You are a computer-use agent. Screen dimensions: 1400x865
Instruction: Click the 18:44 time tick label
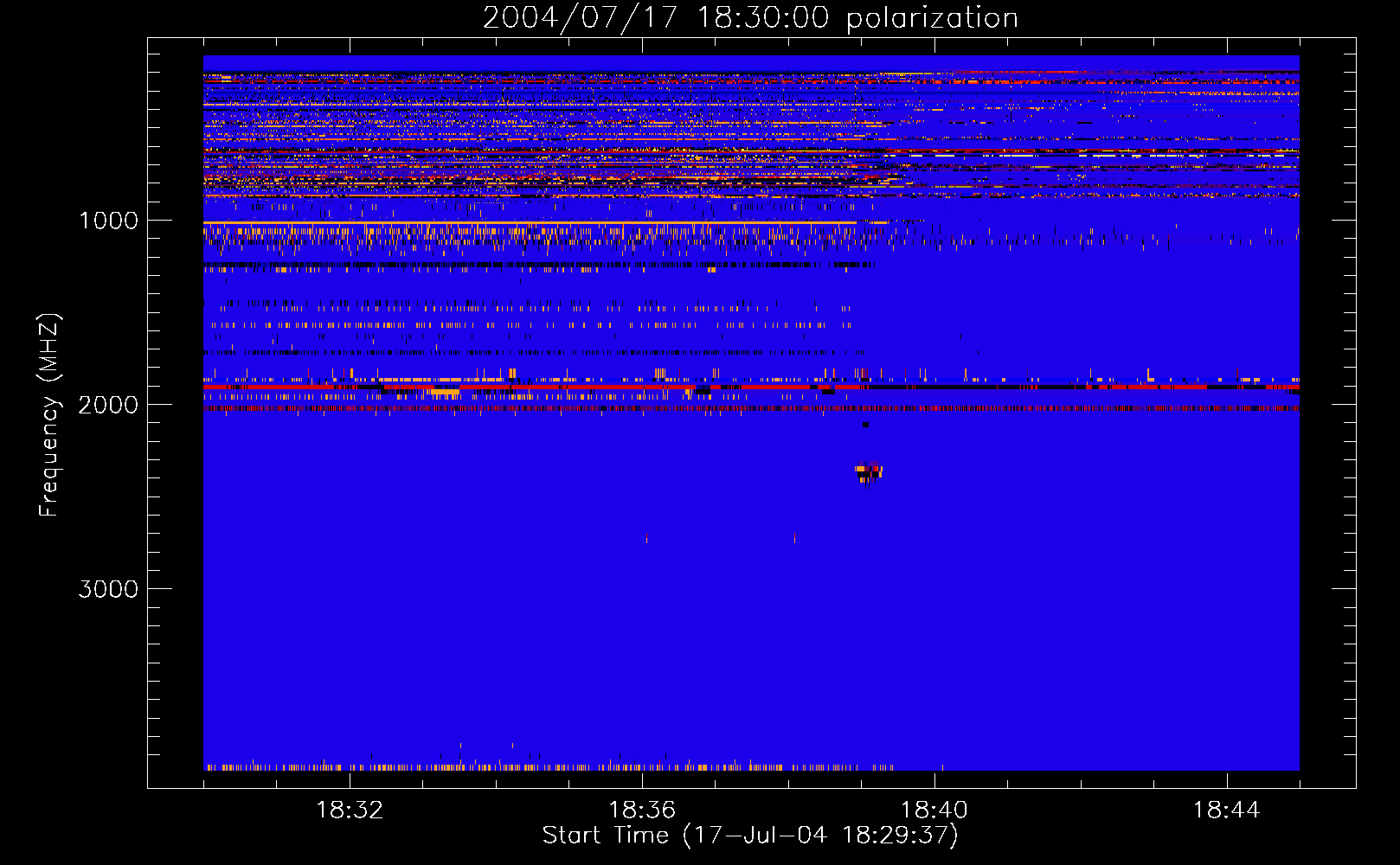pyautogui.click(x=1227, y=811)
